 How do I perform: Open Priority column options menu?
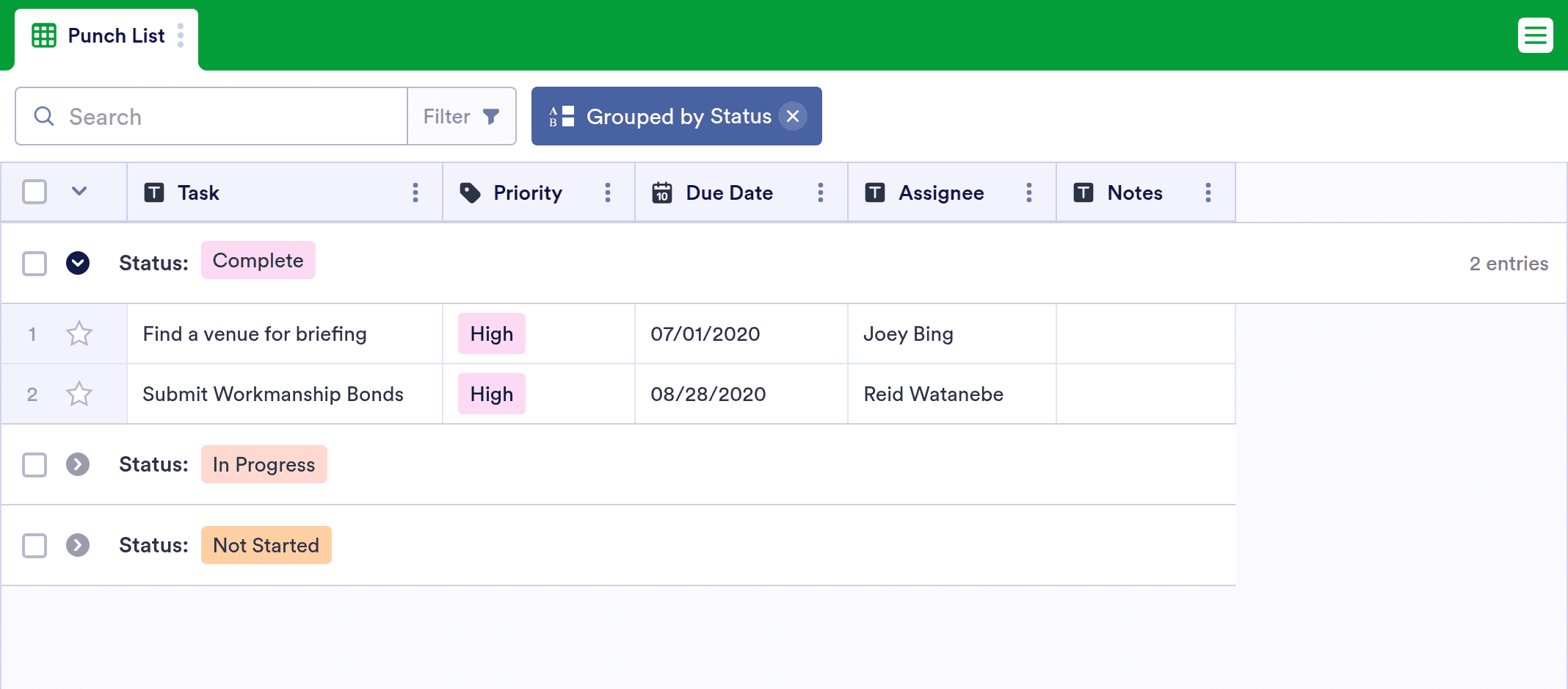[x=608, y=192]
